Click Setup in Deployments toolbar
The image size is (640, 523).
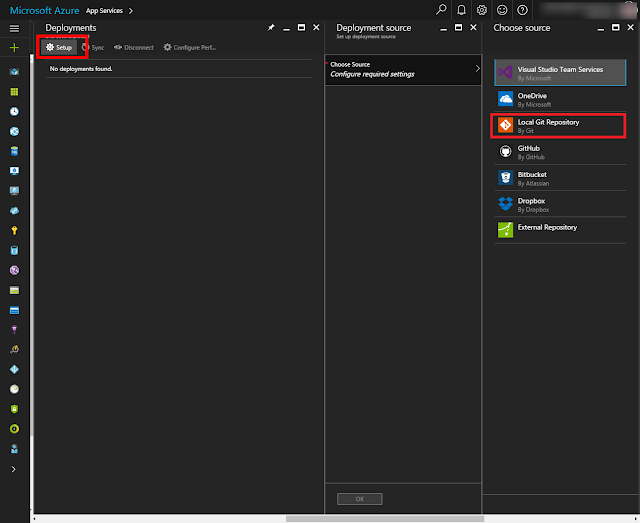click(x=59, y=47)
